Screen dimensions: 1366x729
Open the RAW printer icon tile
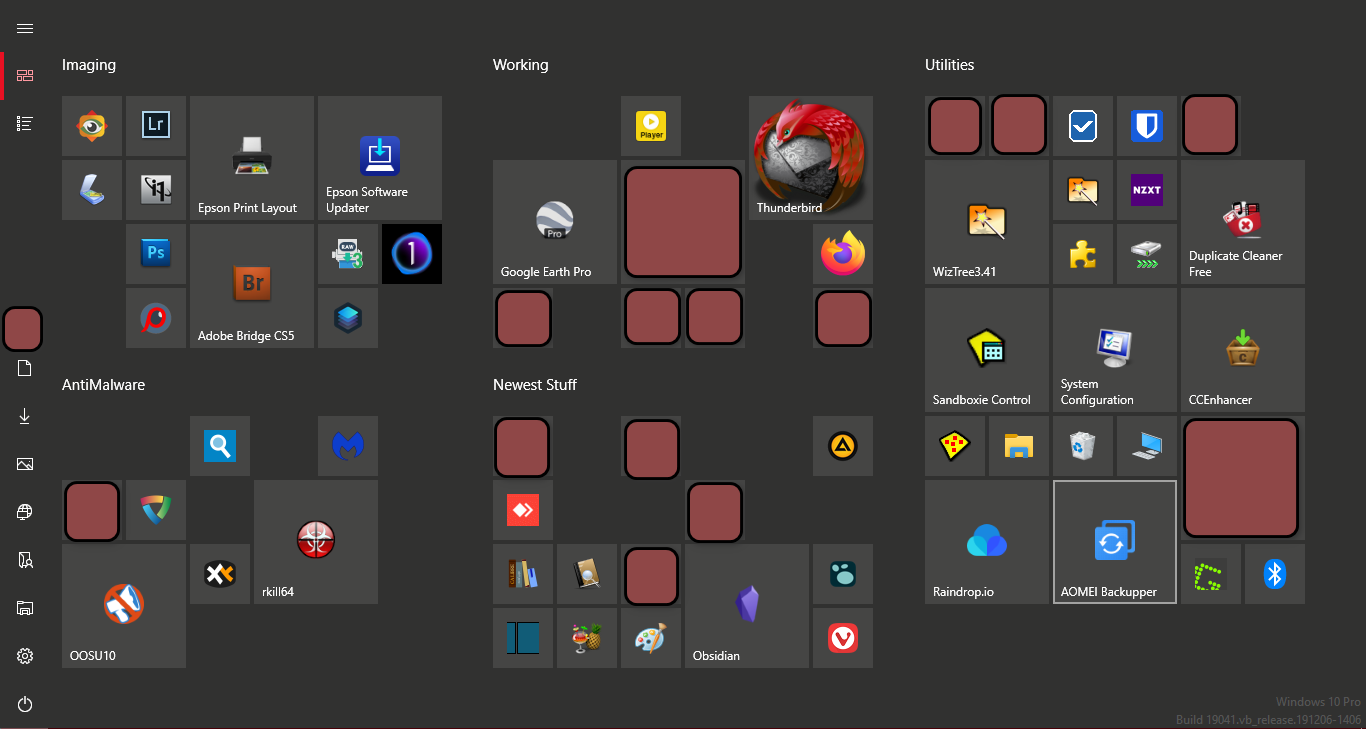coord(348,254)
